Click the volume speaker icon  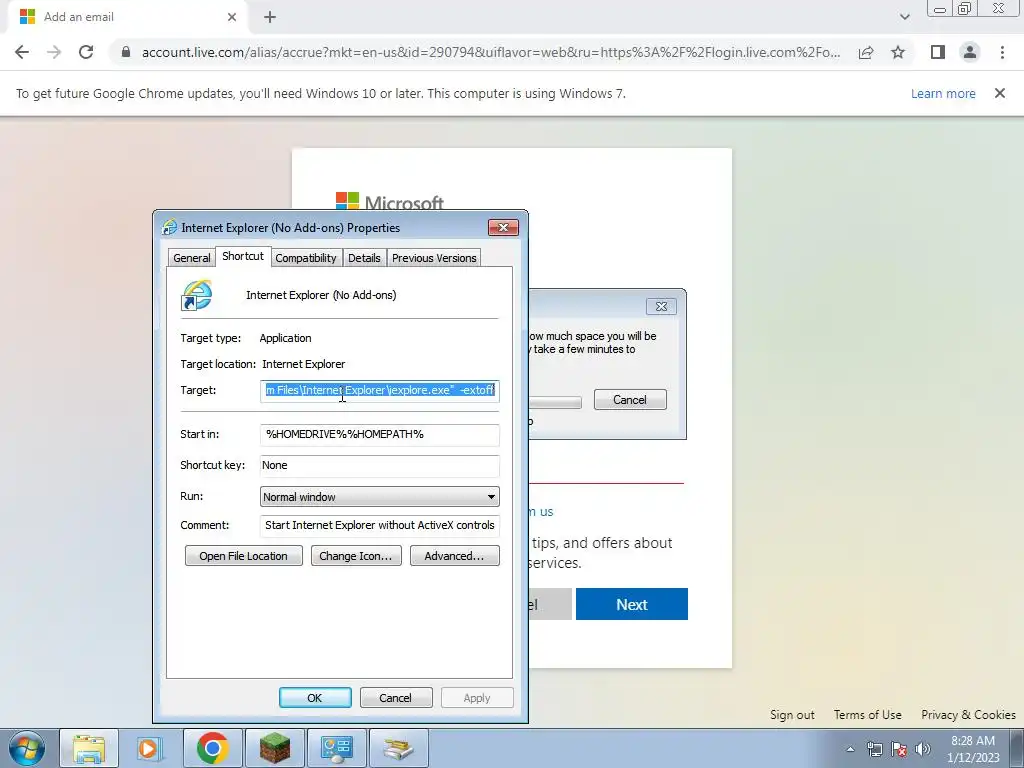(923, 749)
